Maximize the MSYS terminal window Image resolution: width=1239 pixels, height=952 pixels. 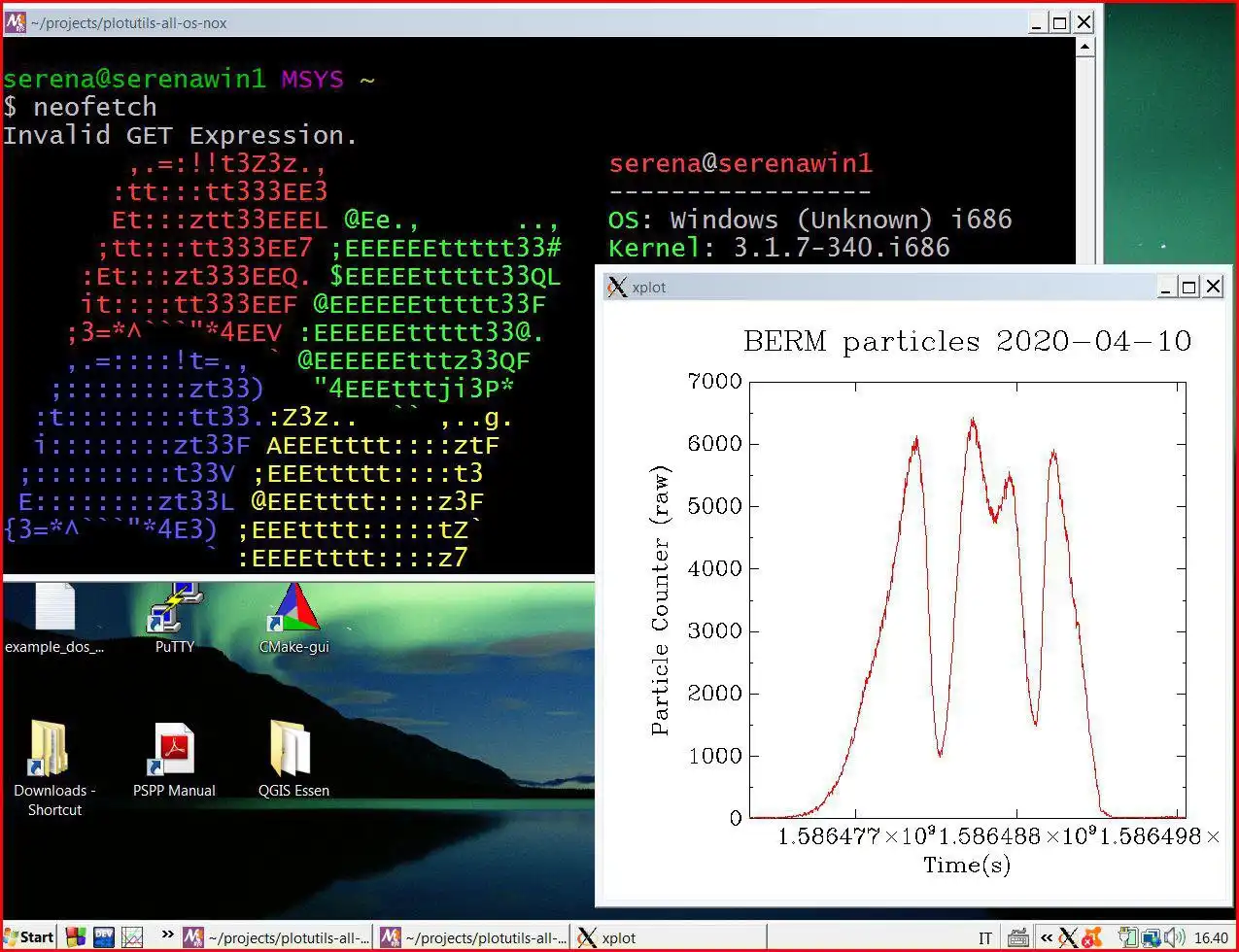coord(1059,22)
